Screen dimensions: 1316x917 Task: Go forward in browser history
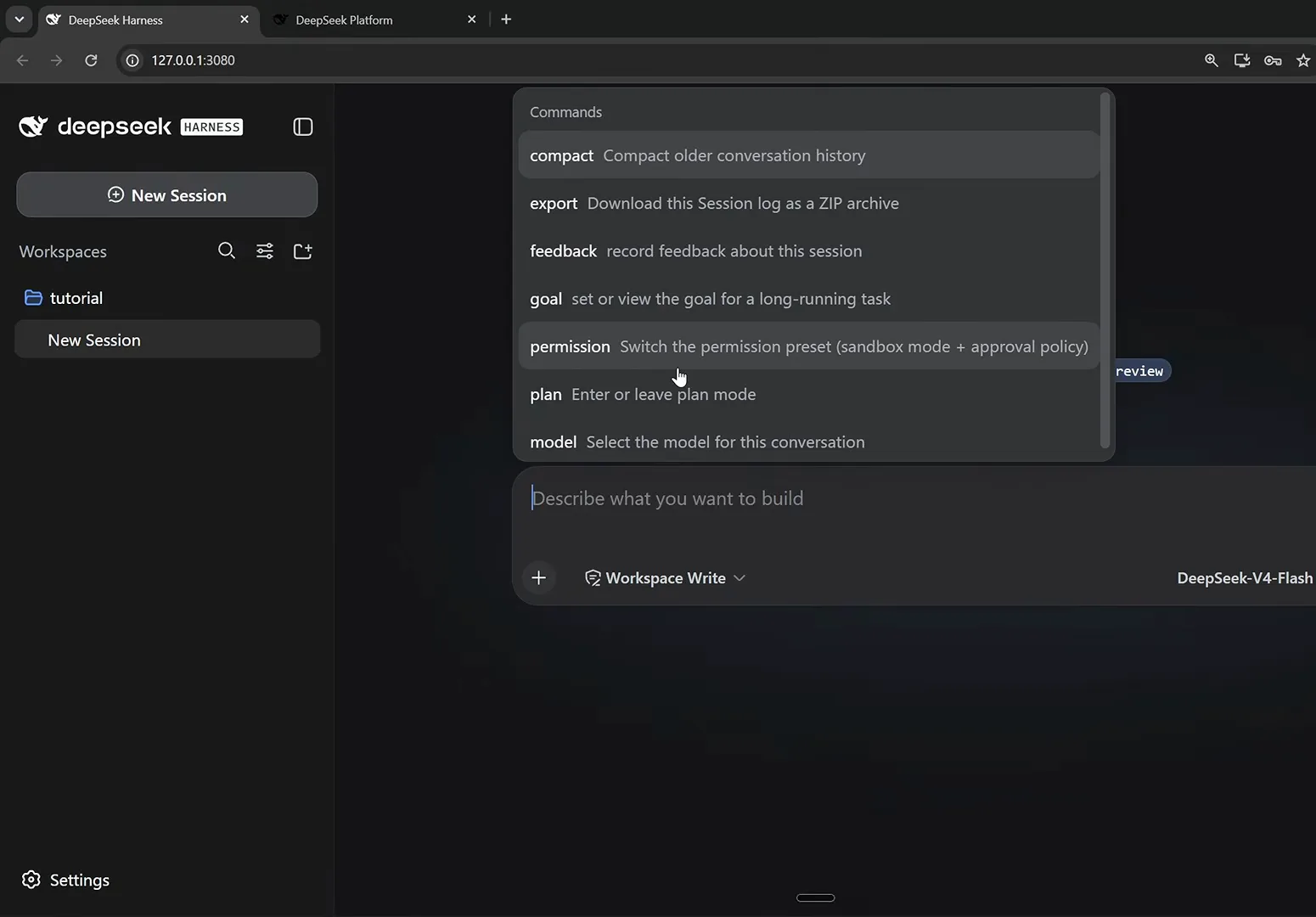click(x=56, y=60)
